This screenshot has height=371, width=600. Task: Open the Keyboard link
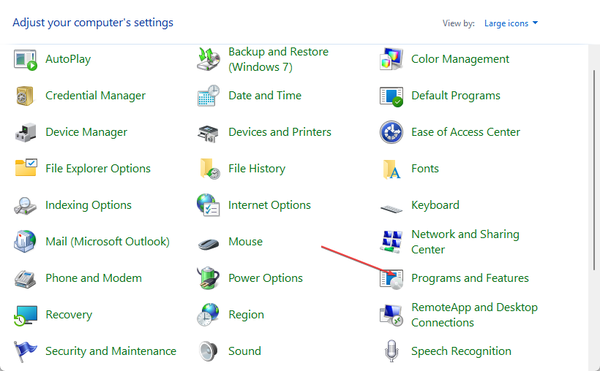click(435, 205)
